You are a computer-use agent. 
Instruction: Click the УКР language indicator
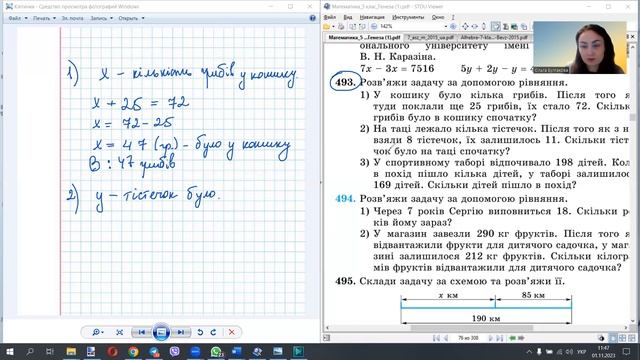[x=581, y=351]
